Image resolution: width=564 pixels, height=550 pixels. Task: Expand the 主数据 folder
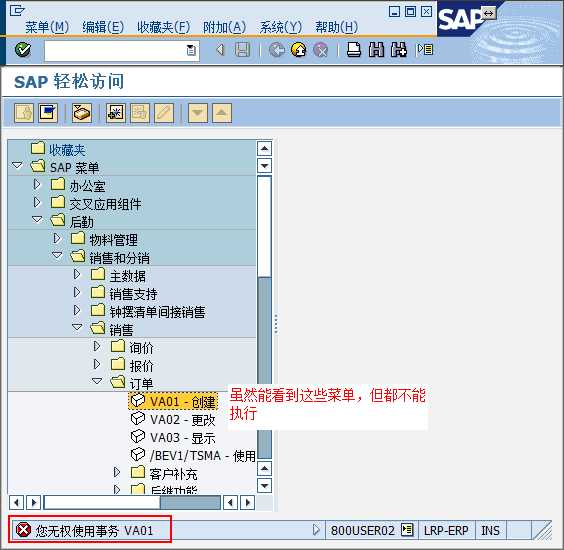coord(77,274)
